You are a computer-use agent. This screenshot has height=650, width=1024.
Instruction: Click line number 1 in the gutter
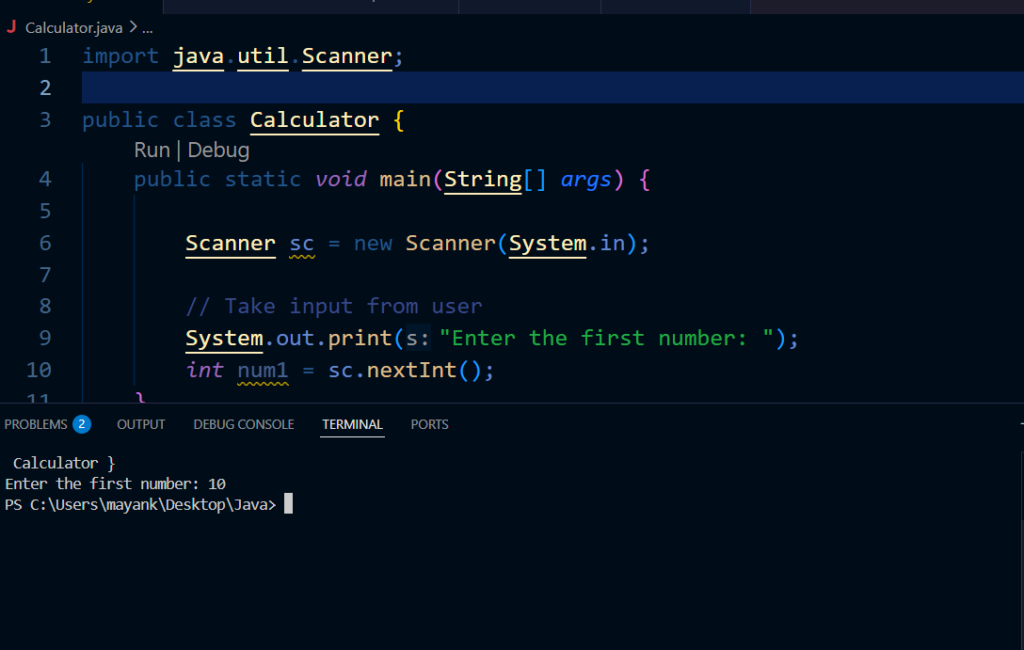pos(45,56)
